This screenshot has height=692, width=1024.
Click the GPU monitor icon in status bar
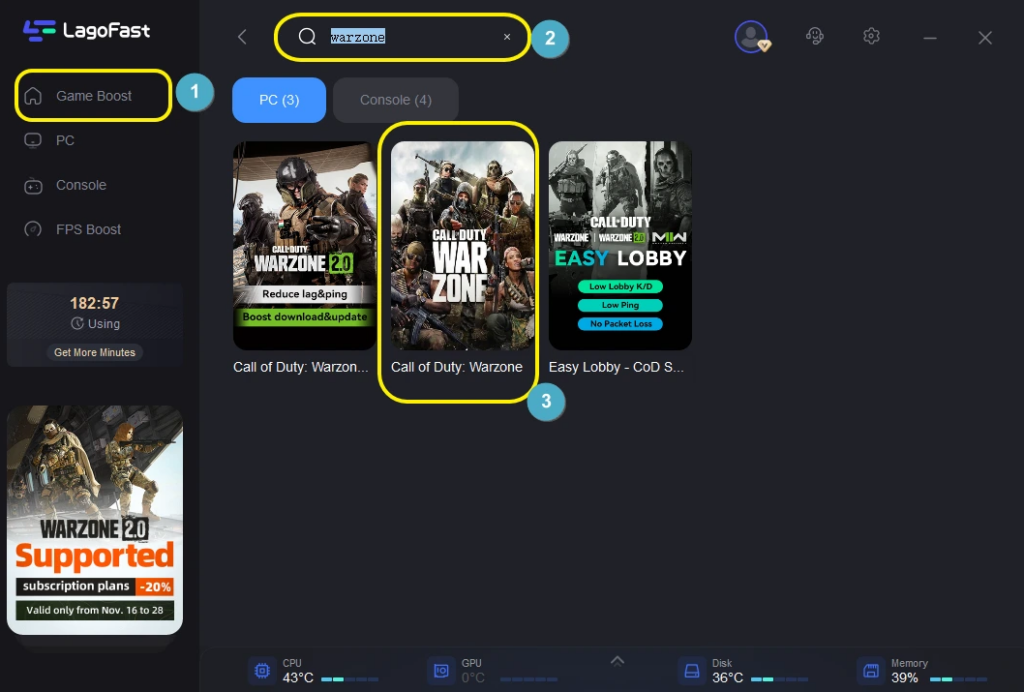(x=441, y=670)
